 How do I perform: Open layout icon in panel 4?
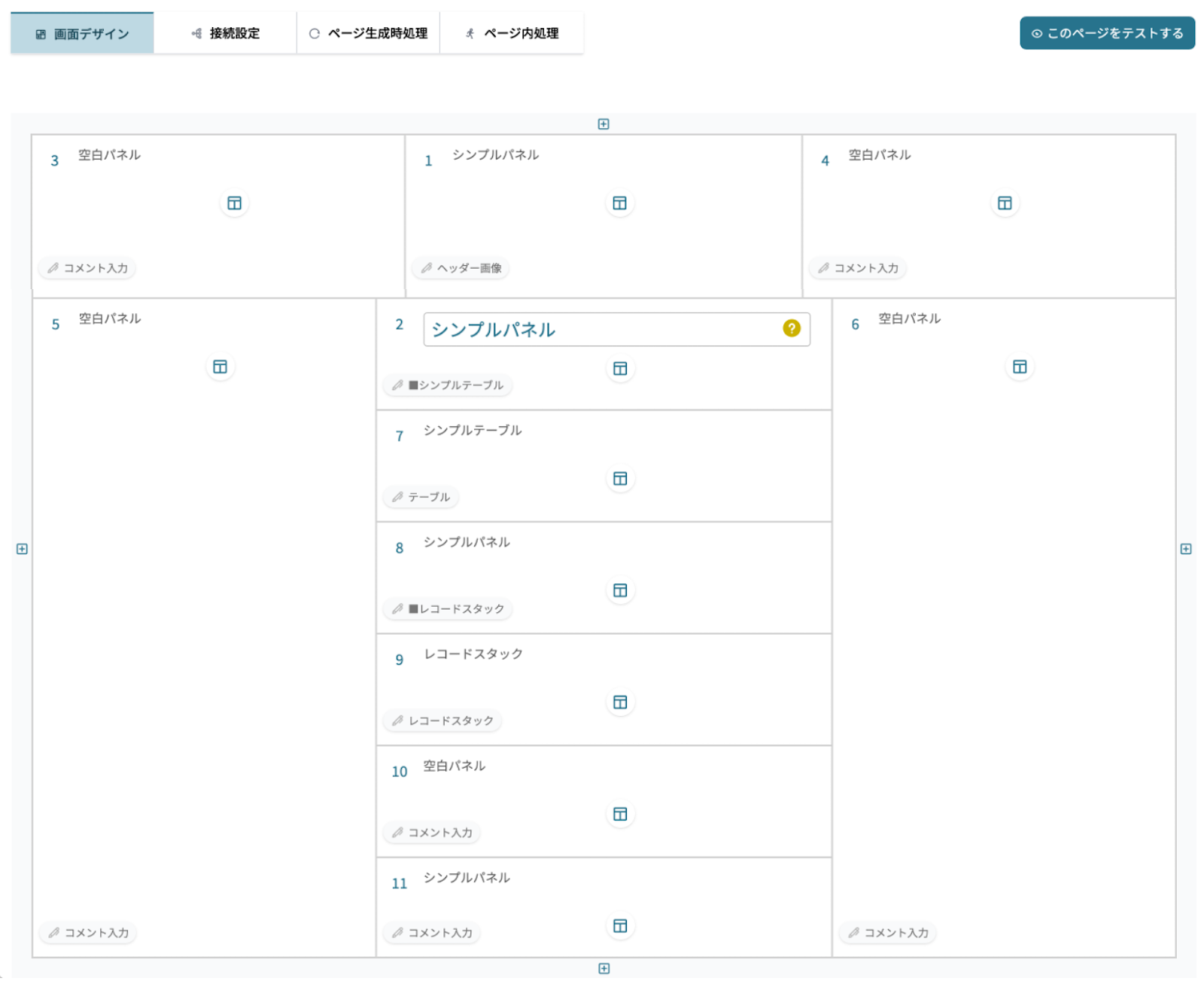pos(1005,203)
